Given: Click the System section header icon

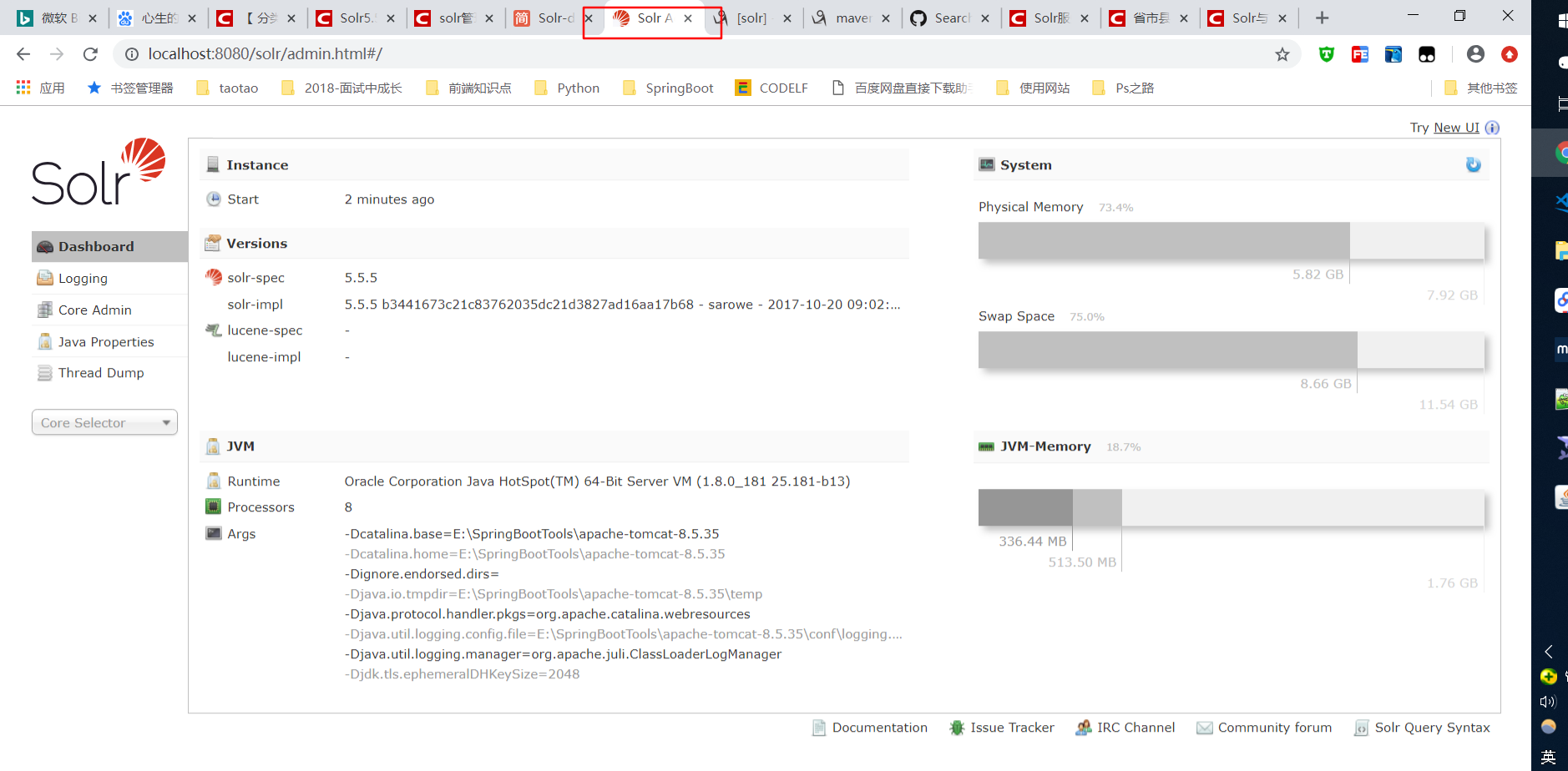Looking at the screenshot, I should tap(987, 164).
